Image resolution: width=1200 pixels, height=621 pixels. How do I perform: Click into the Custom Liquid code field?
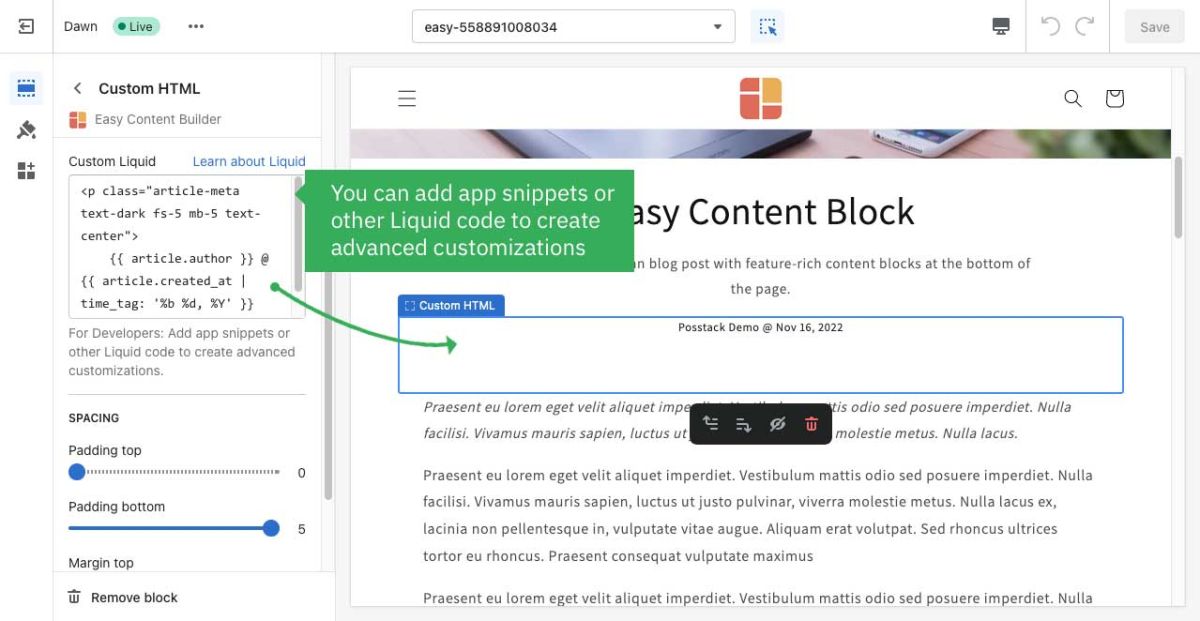[180, 246]
